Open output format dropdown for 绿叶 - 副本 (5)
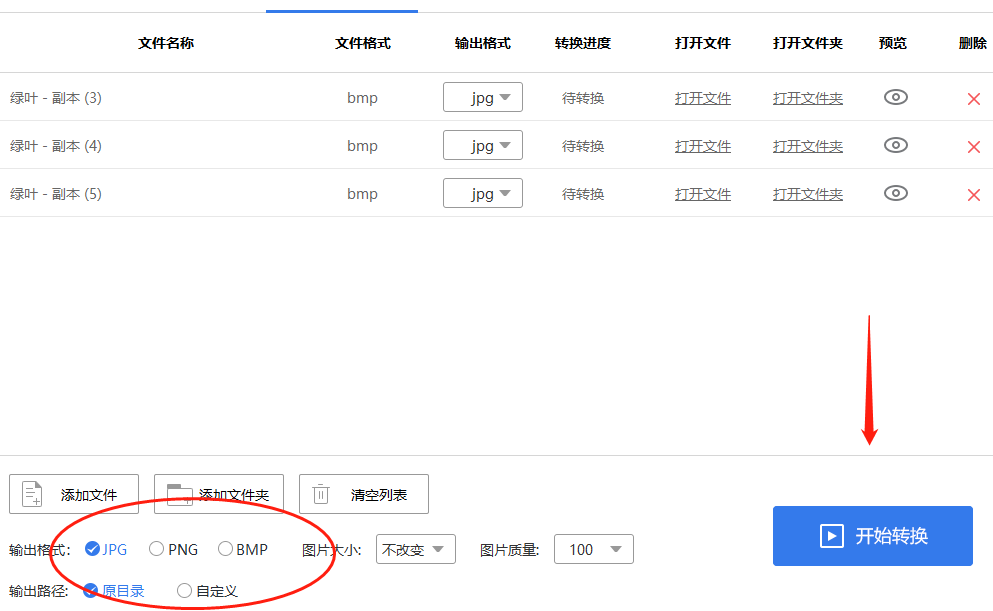The width and height of the screenshot is (993, 611). [x=483, y=194]
